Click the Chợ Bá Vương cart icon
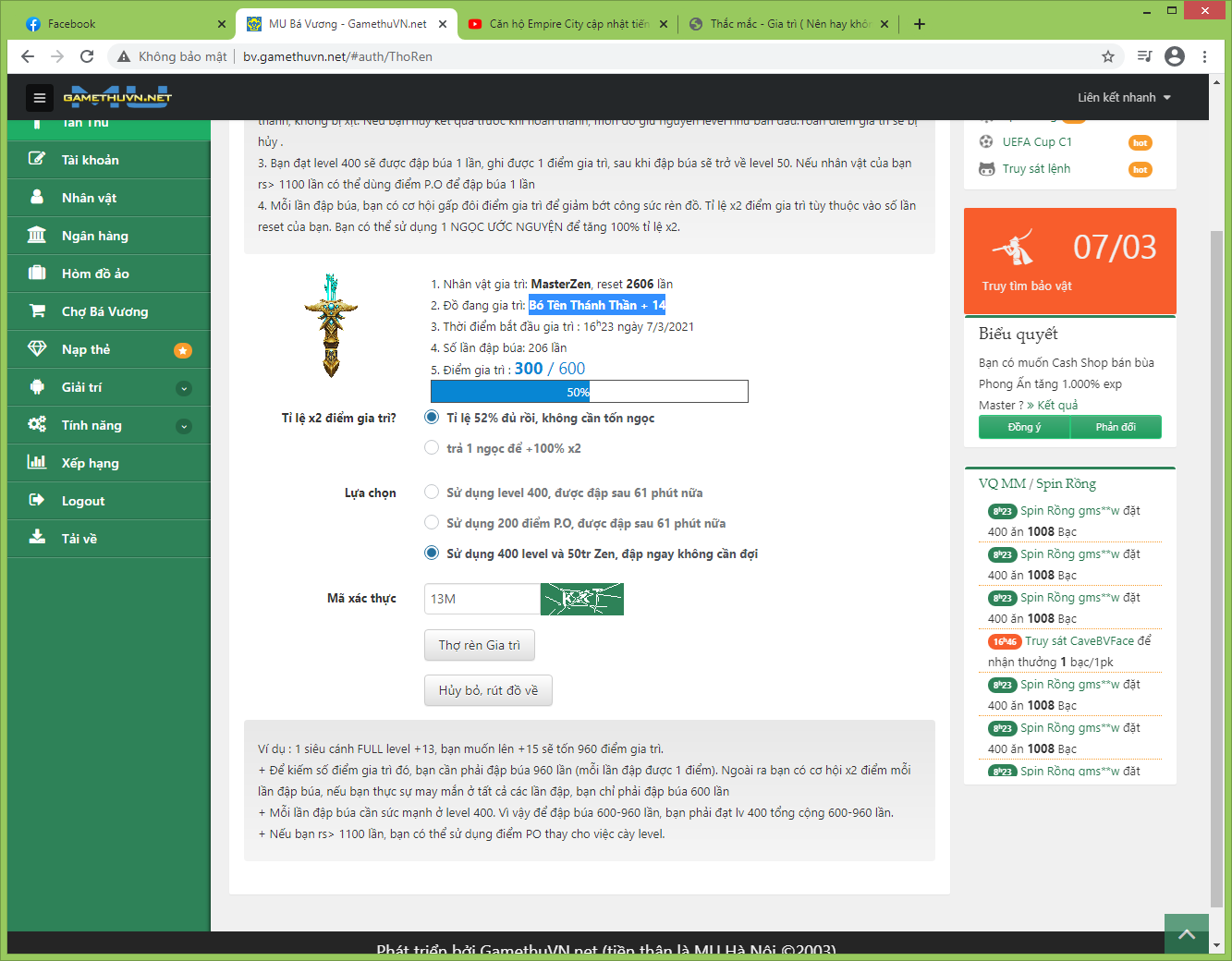Screen dimensions: 1232x961 click(x=37, y=310)
